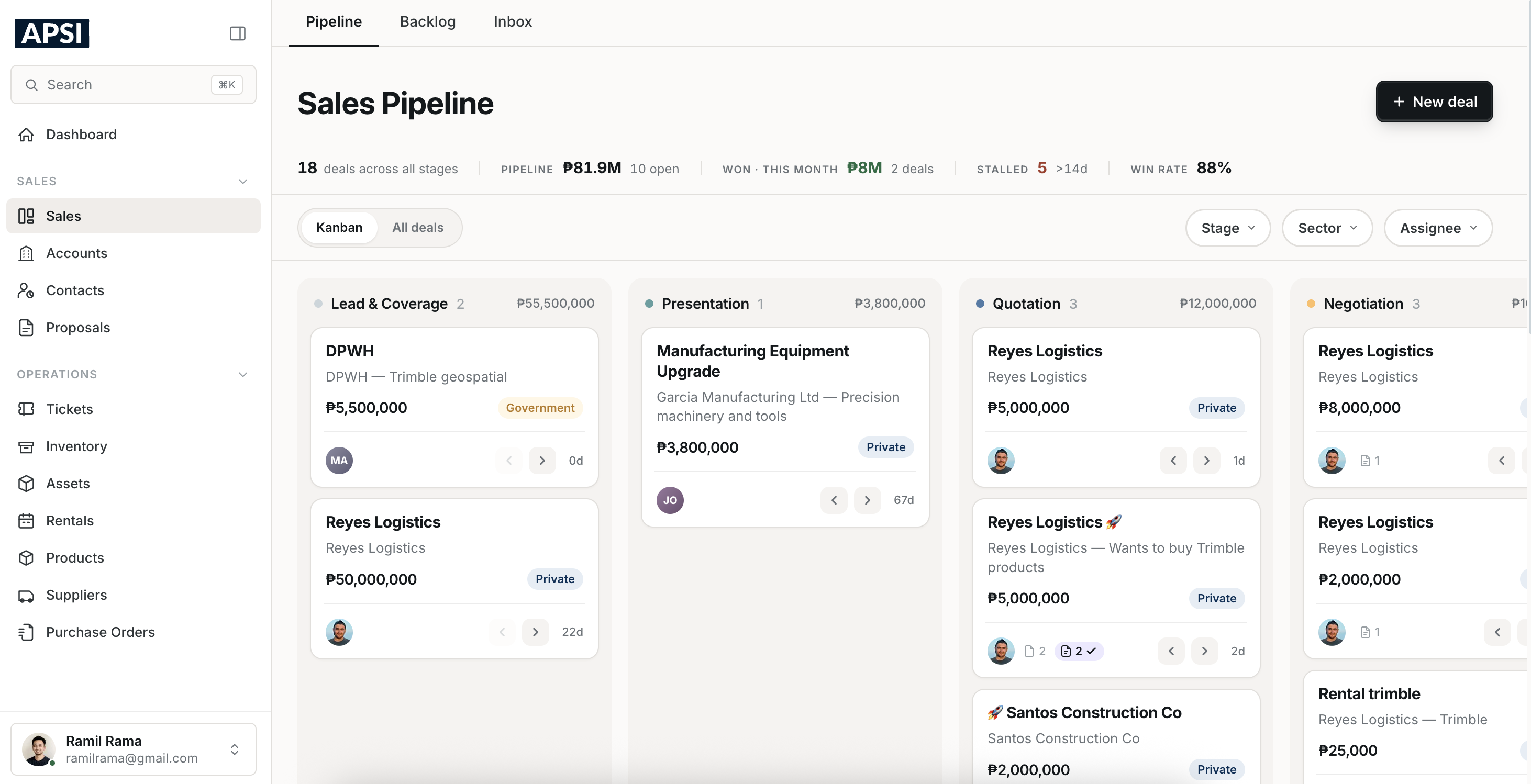1531x784 pixels.
Task: Advance 2d Reyes Logistics deal forward
Action: pos(1205,651)
